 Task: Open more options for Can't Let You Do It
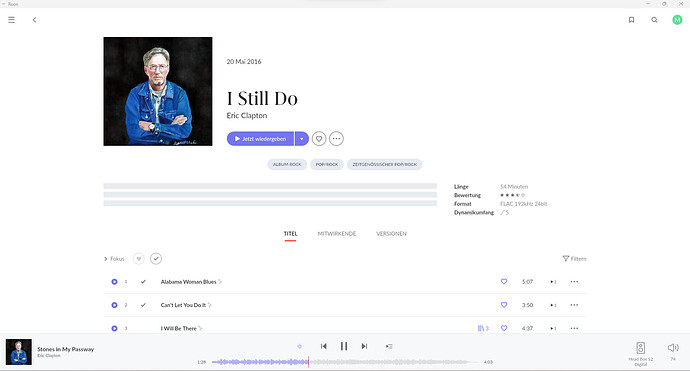click(574, 305)
